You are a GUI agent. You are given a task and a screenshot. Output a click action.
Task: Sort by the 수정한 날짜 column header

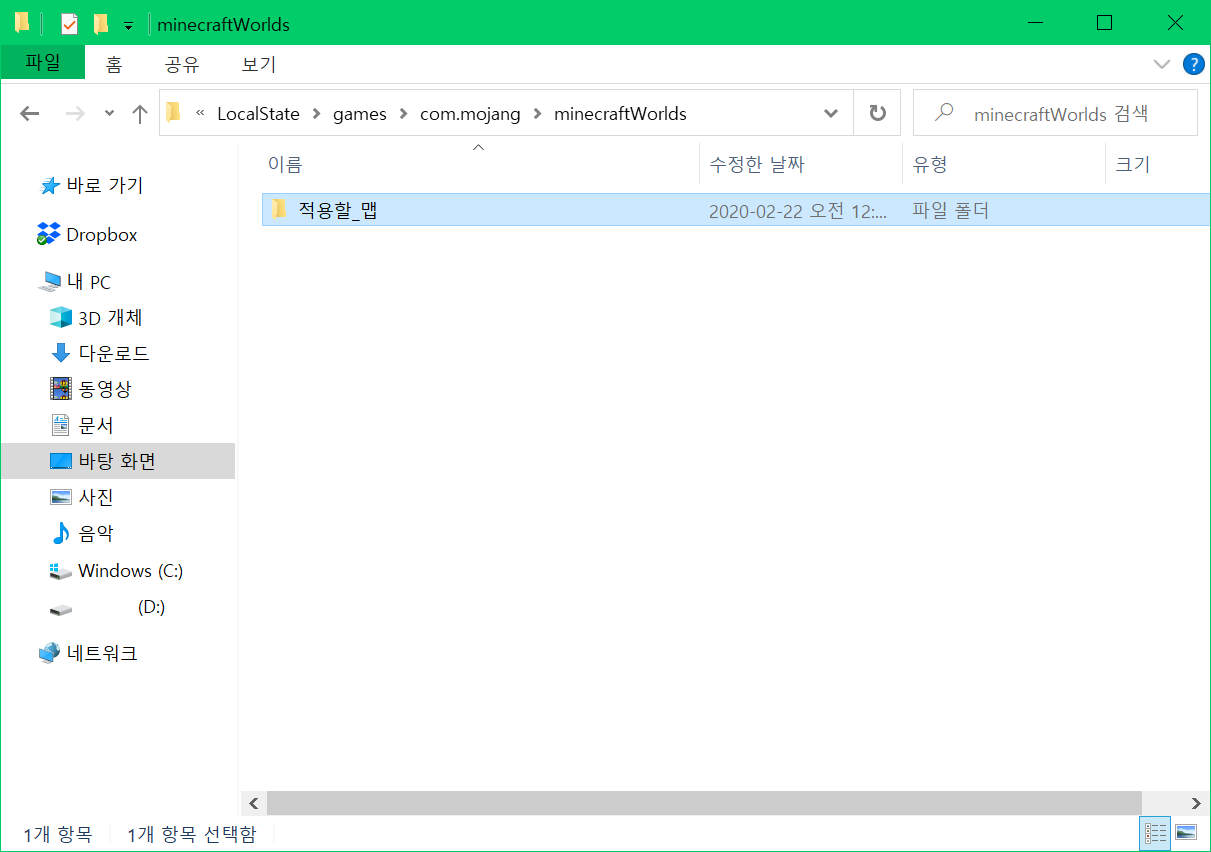(801, 165)
